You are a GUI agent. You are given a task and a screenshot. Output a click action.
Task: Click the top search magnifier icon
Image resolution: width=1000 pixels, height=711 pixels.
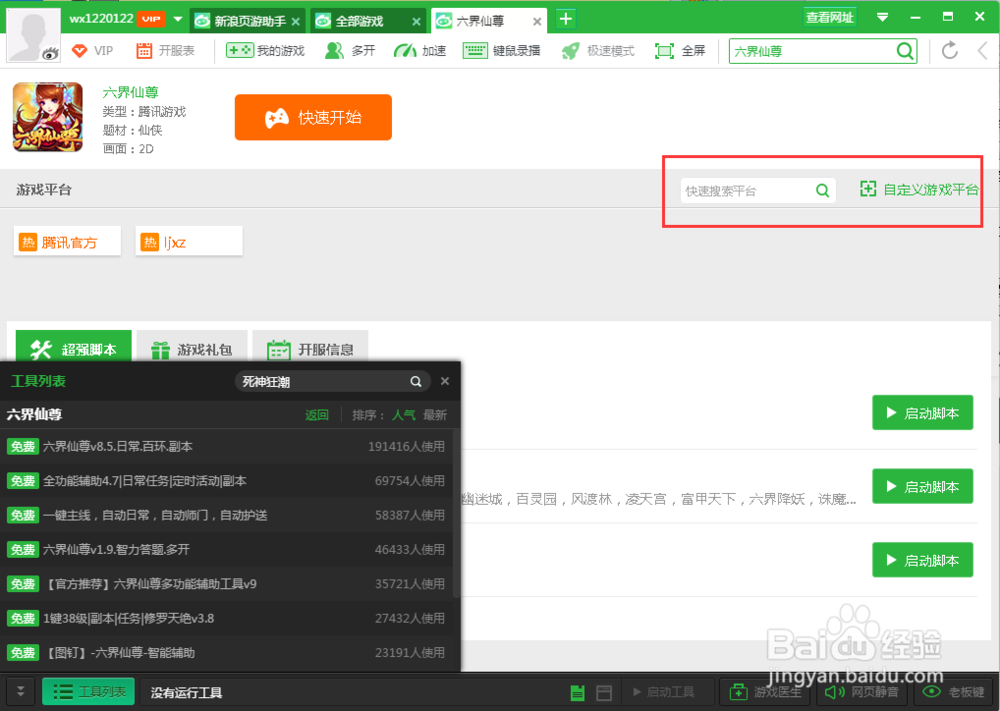tap(905, 51)
